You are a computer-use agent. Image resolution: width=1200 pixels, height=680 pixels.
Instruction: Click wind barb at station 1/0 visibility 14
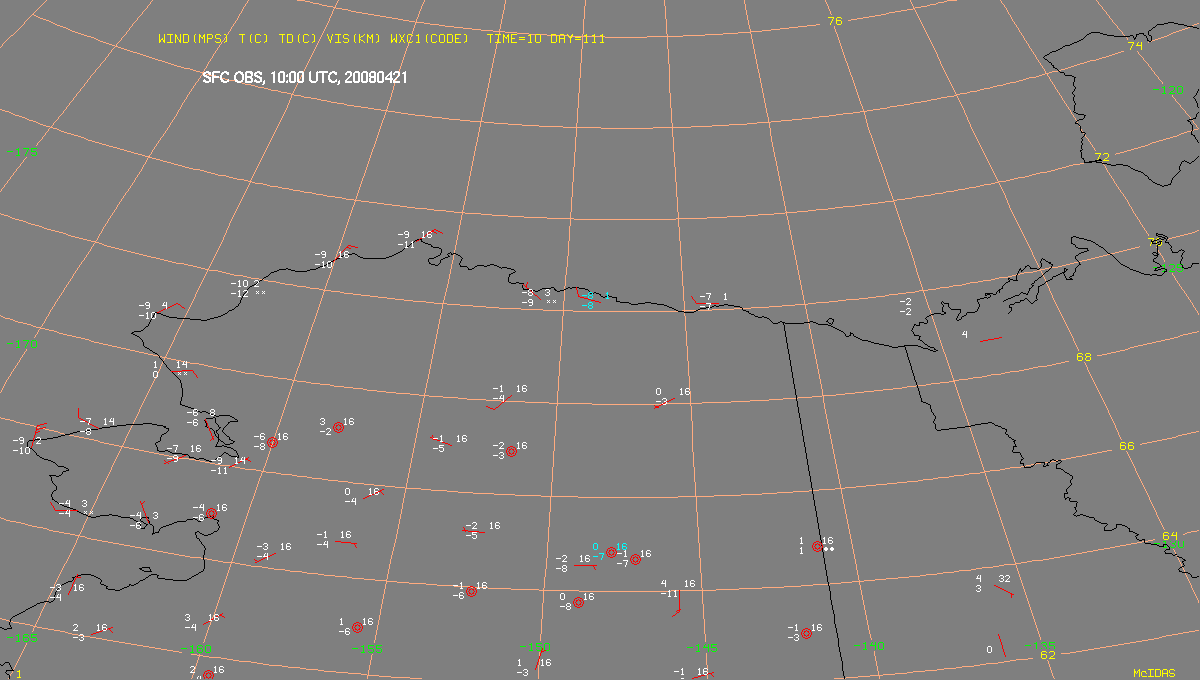[184, 372]
